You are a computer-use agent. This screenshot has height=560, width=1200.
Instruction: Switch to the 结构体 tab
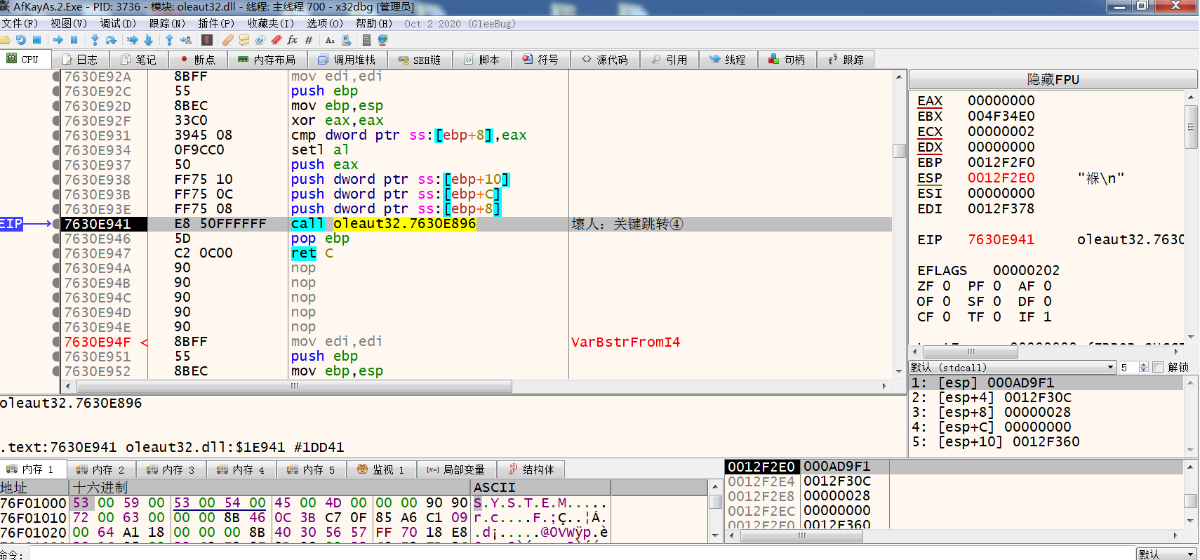pyautogui.click(x=531, y=469)
